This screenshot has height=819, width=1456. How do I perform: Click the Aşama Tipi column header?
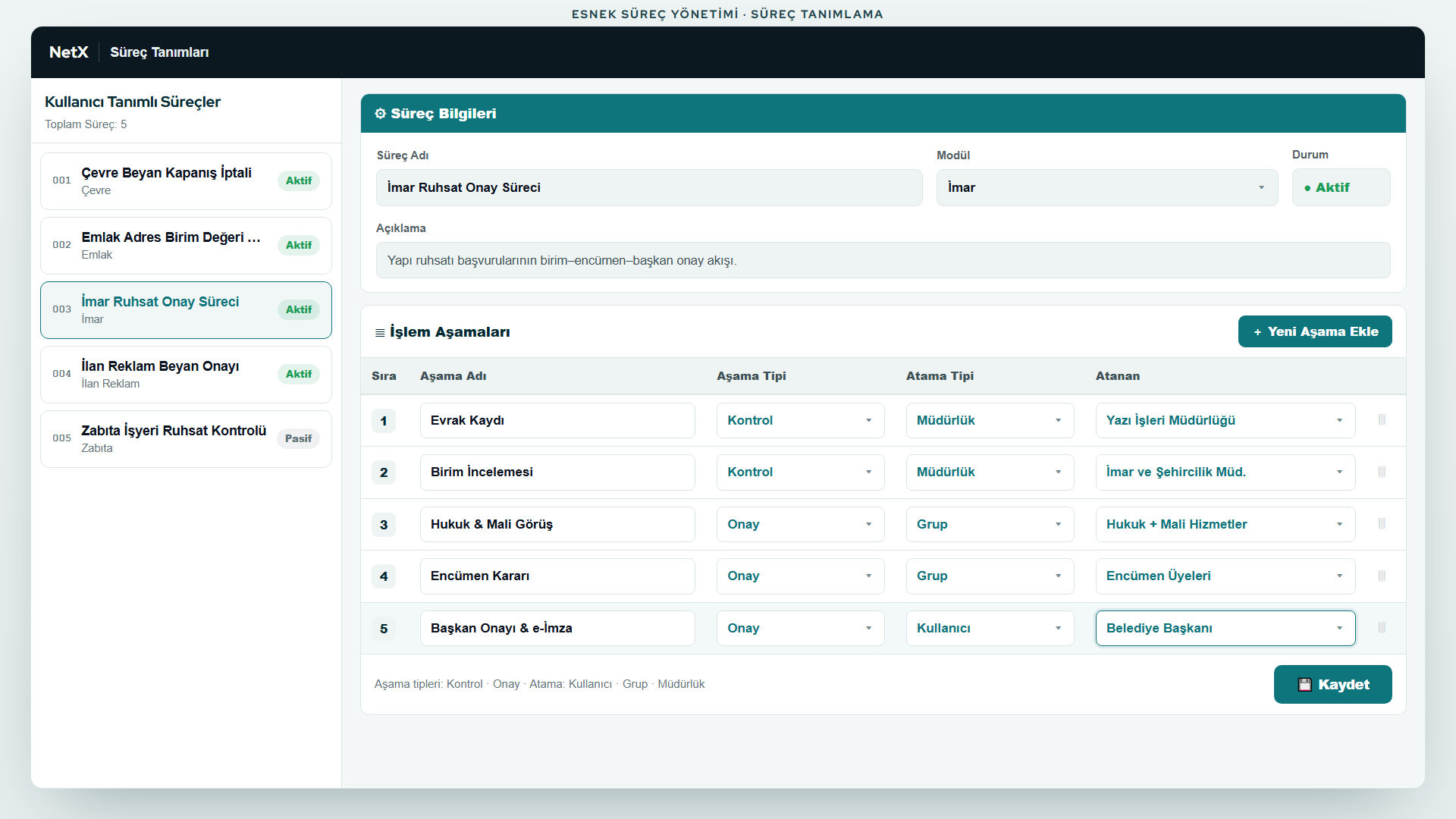pyautogui.click(x=751, y=376)
